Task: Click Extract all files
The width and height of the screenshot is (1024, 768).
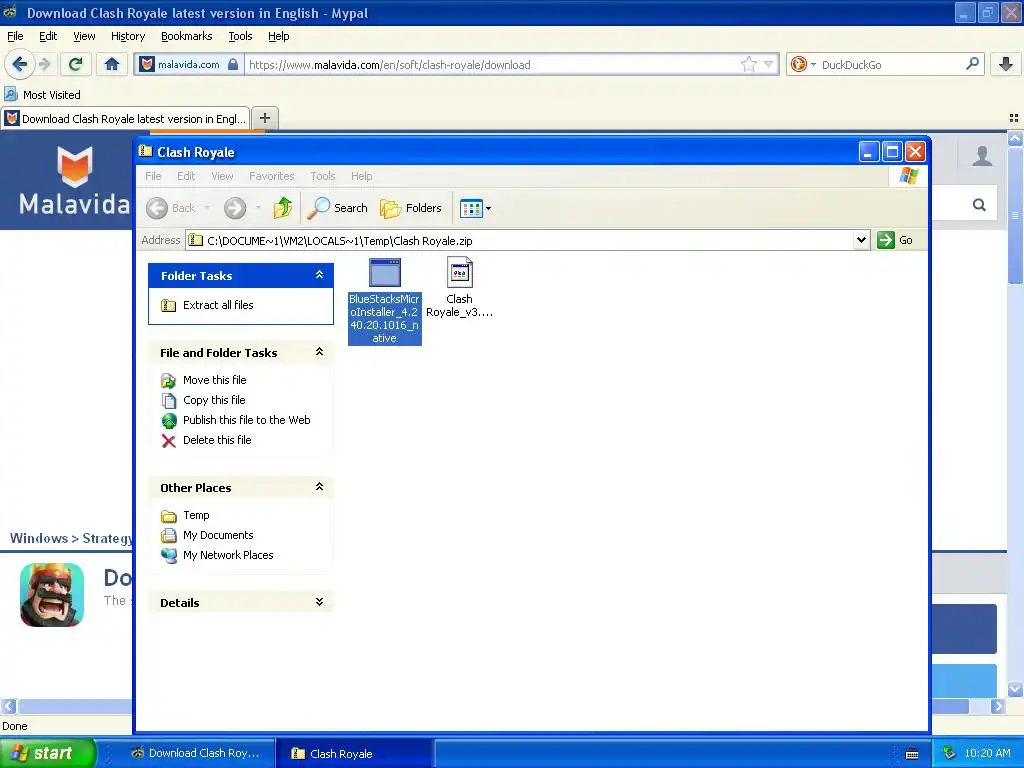Action: pos(217,305)
